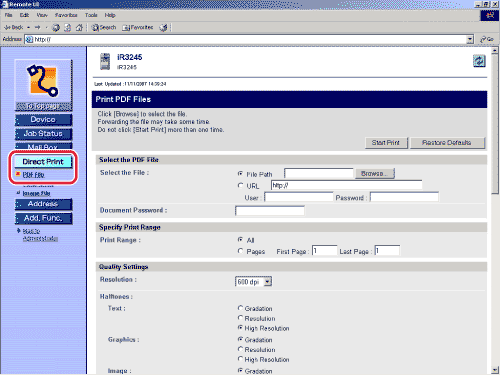Click the scrollbar up arrow
500x375 pixels.
[495, 51]
